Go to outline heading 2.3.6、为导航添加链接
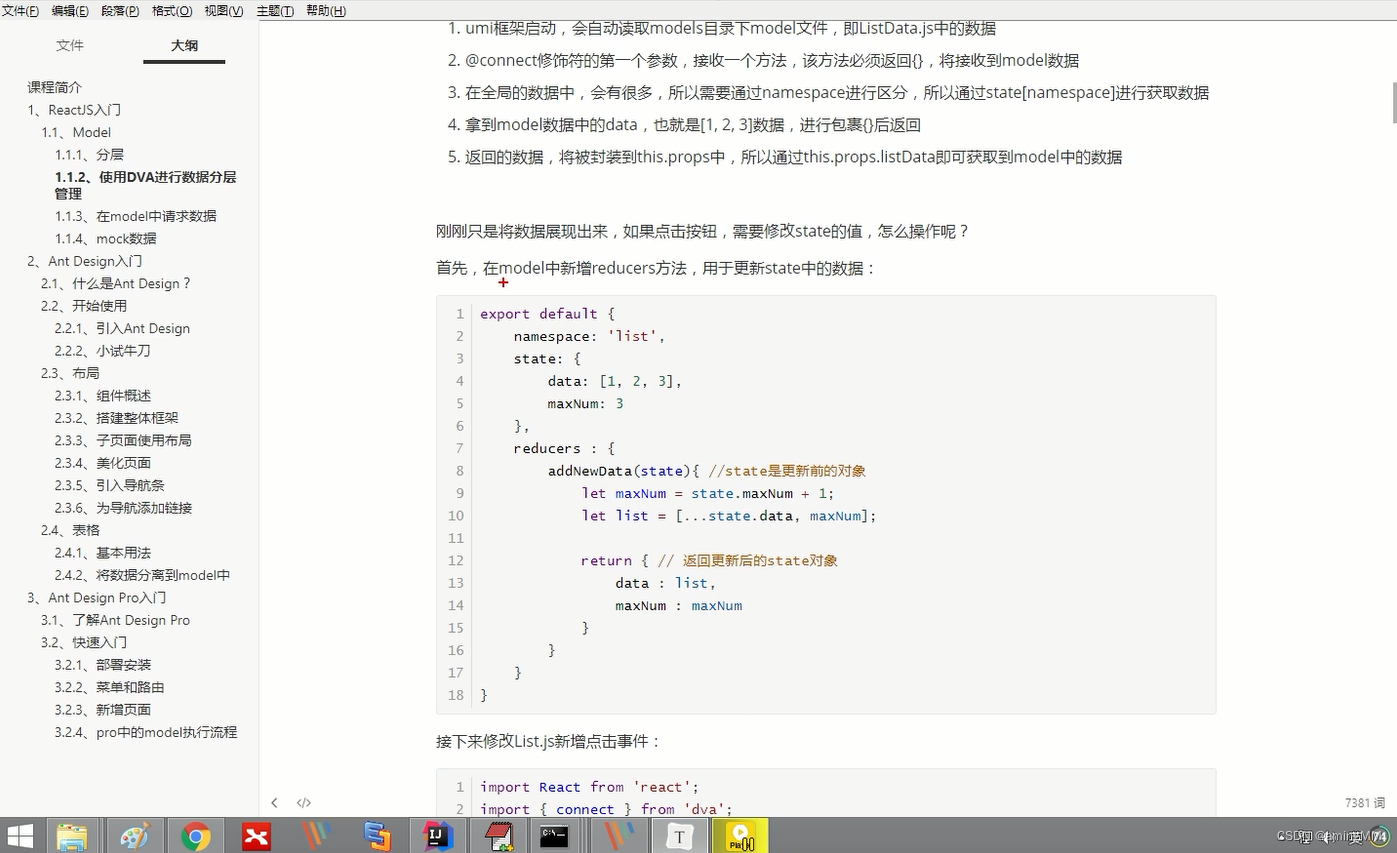Viewport: 1397px width, 853px height. tap(124, 508)
